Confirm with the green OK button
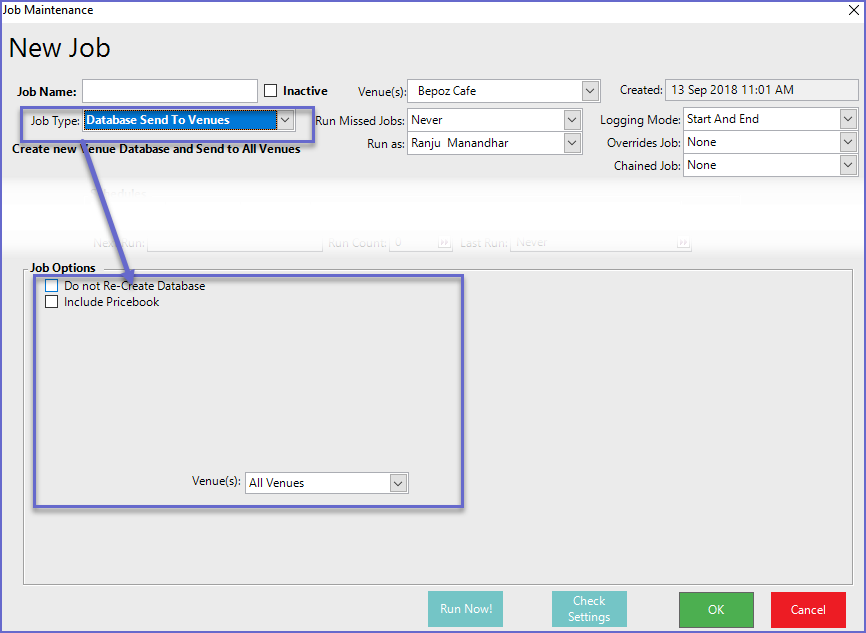866x633 pixels. coord(716,609)
